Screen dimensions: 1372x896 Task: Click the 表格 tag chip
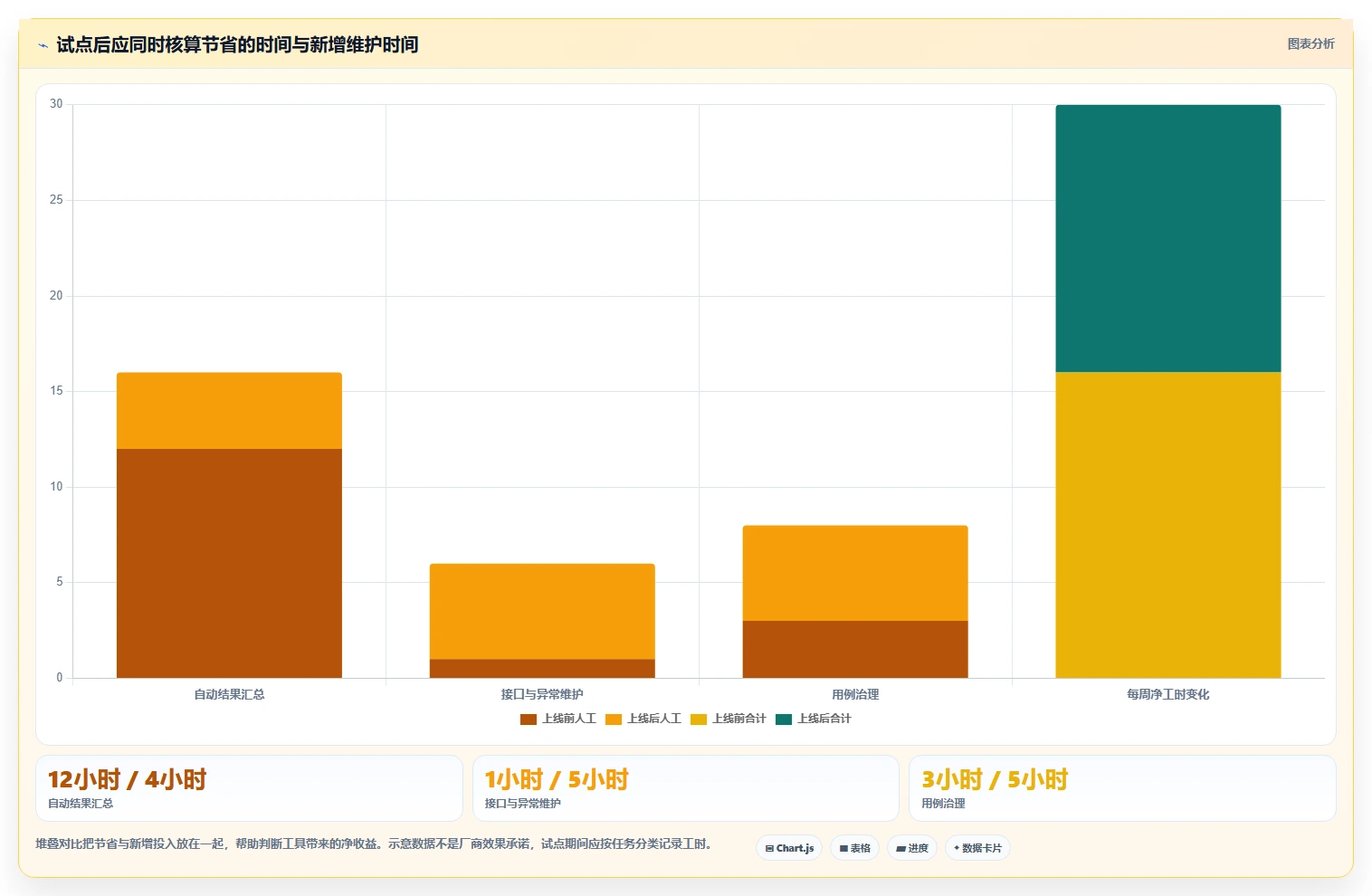coord(854,848)
